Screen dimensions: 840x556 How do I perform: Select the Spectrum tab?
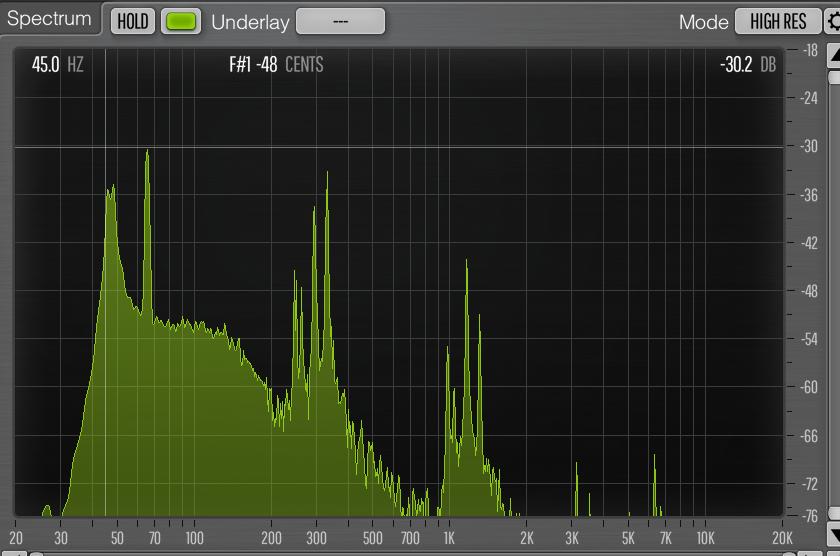point(50,19)
